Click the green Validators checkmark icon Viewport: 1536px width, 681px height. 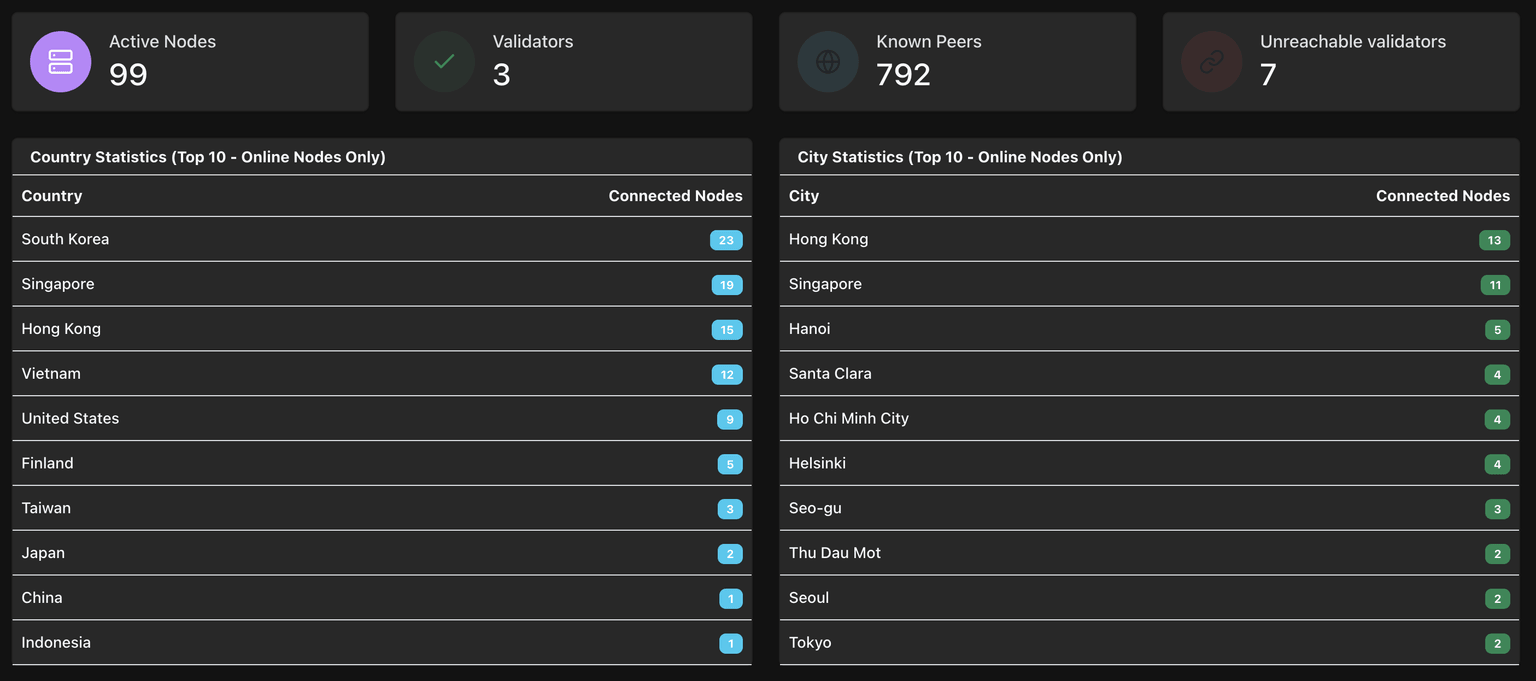[444, 62]
